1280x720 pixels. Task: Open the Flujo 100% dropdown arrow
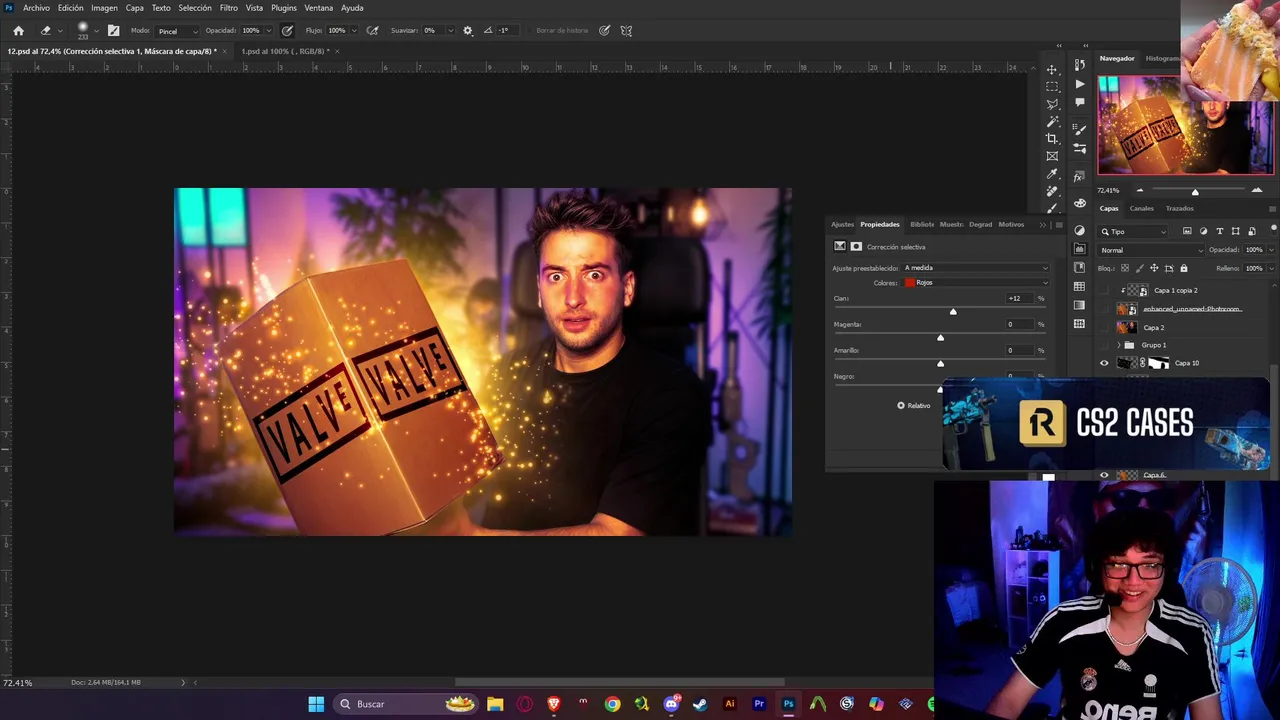tap(356, 31)
